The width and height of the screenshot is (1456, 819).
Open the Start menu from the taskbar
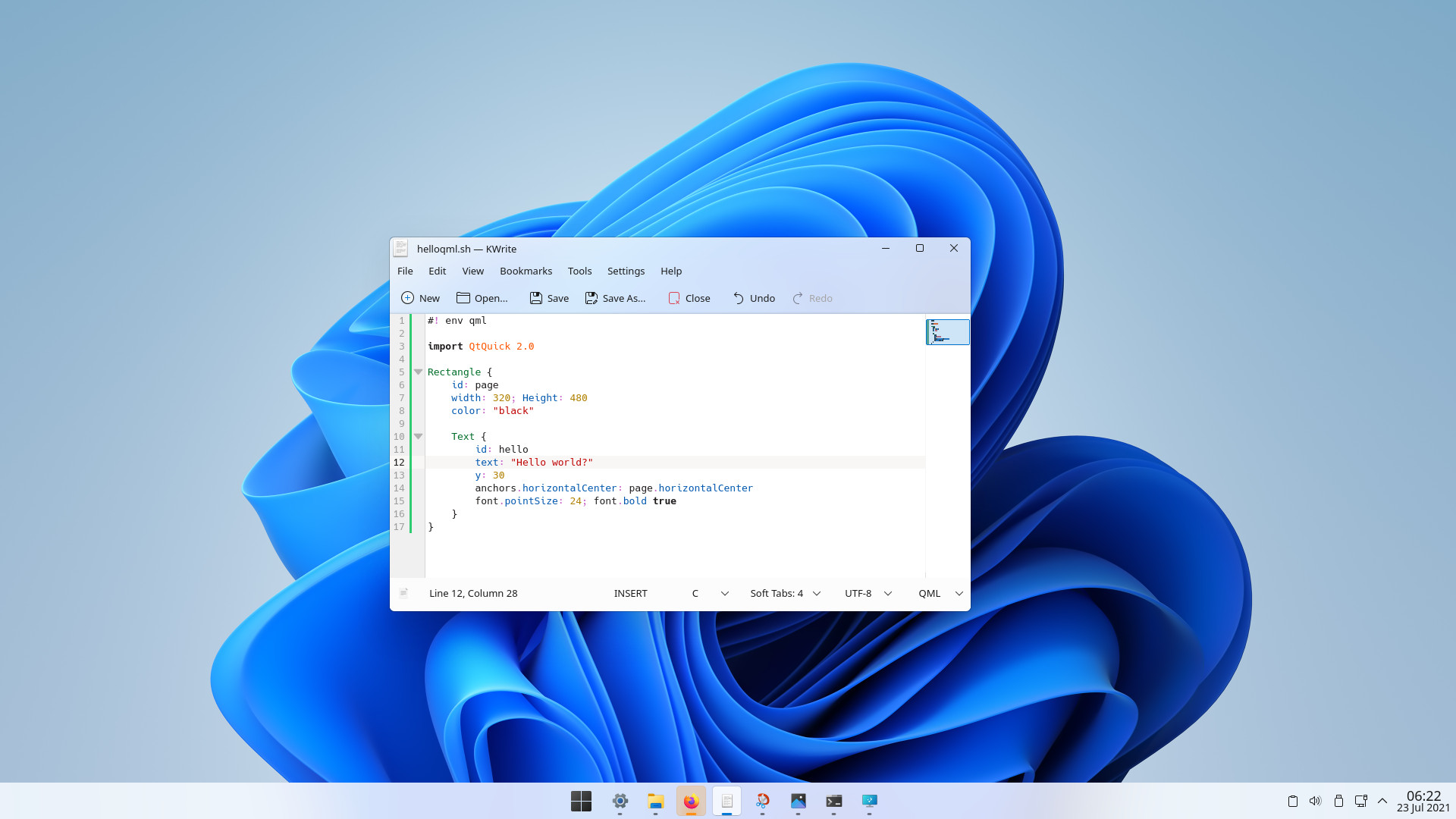click(x=581, y=801)
